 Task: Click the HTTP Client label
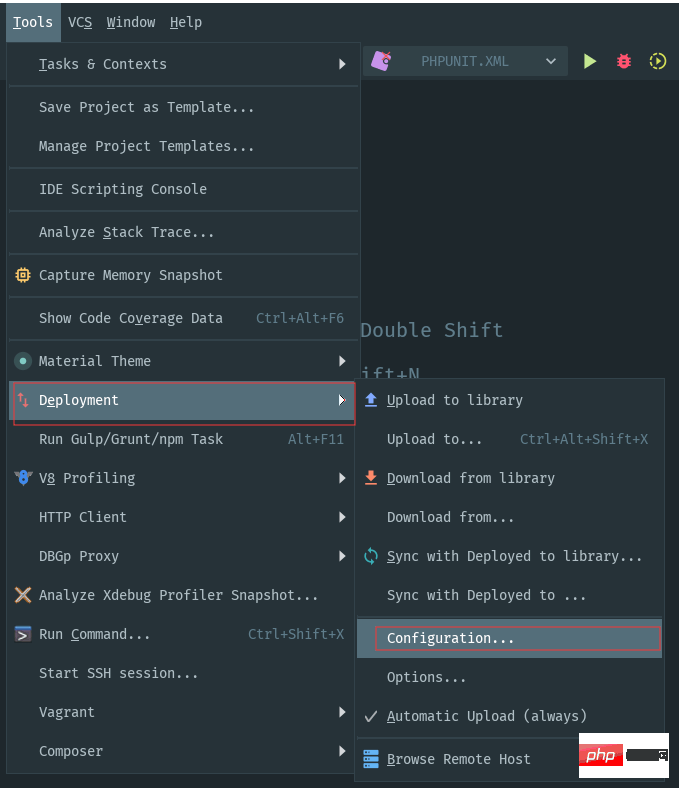(x=83, y=517)
